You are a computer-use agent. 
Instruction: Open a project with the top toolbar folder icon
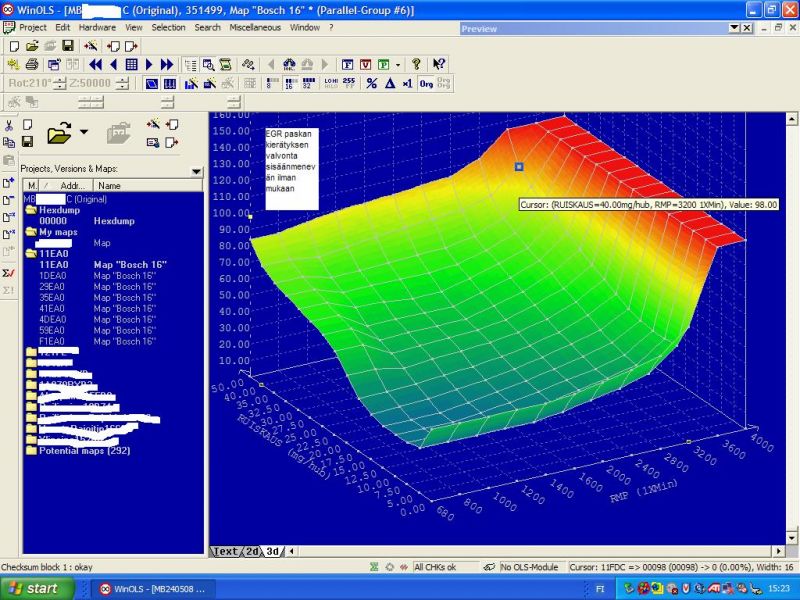point(32,46)
